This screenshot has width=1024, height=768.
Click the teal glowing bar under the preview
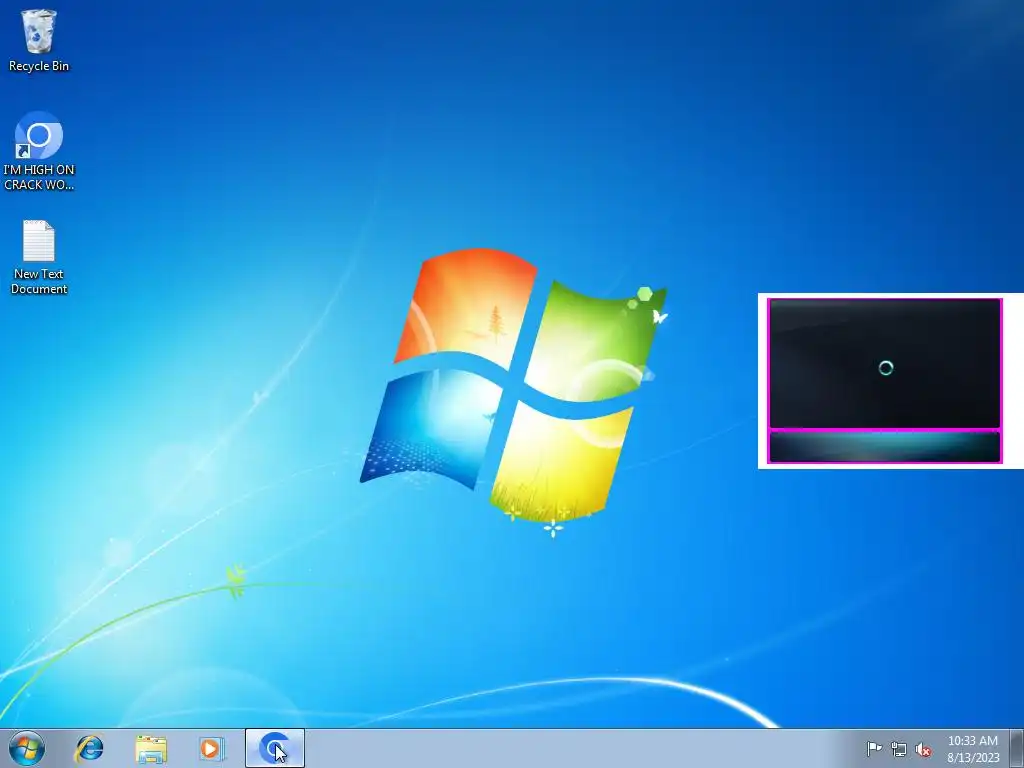pyautogui.click(x=885, y=447)
